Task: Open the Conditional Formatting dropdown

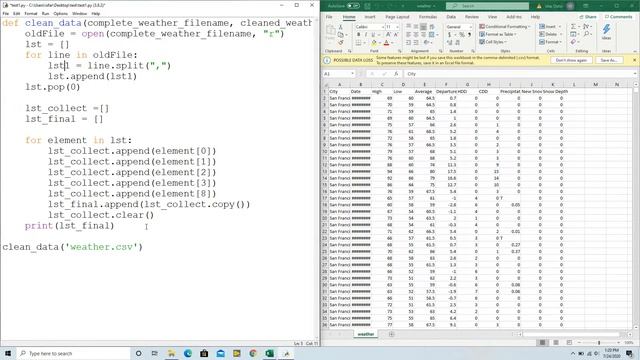Action: [x=505, y=27]
